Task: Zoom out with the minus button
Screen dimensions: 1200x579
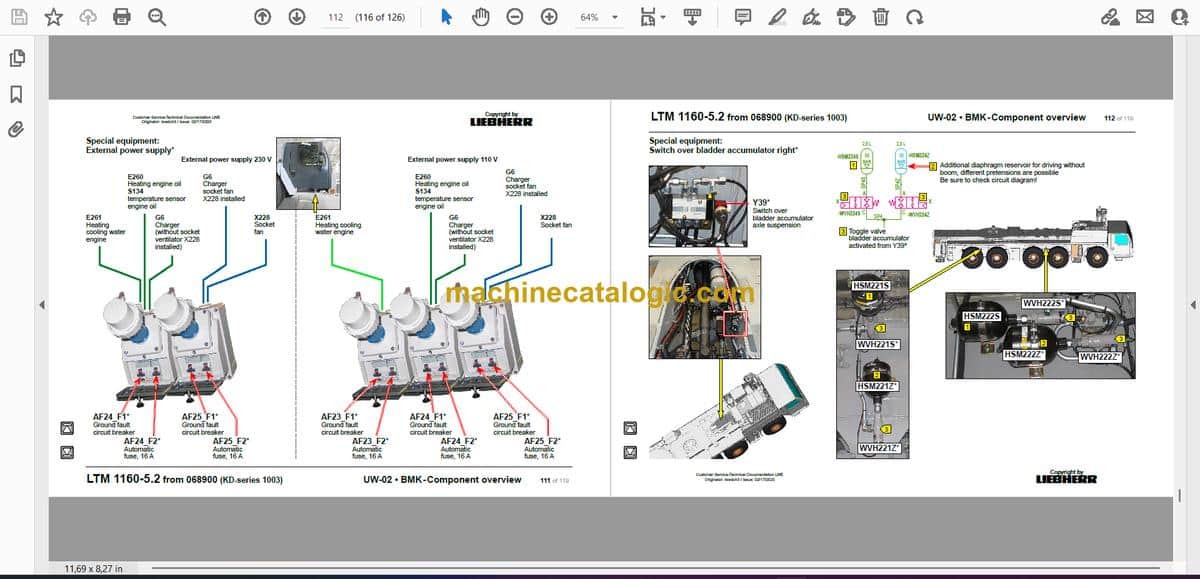Action: click(x=514, y=17)
